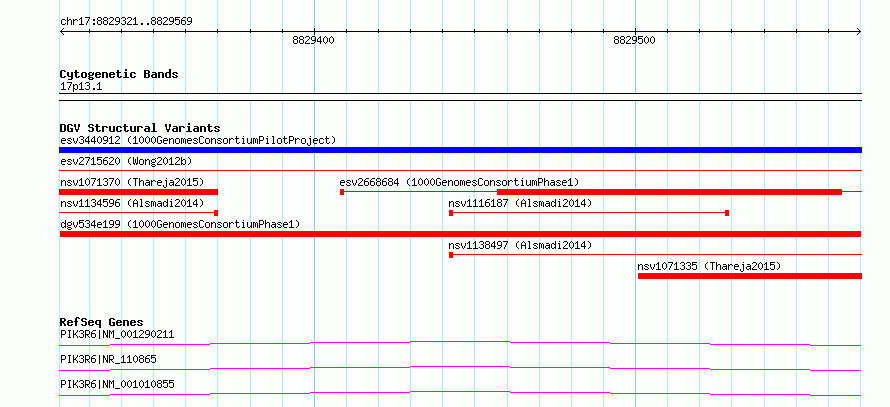
Task: Click the 17p13.1 band label
Action: tap(81, 87)
